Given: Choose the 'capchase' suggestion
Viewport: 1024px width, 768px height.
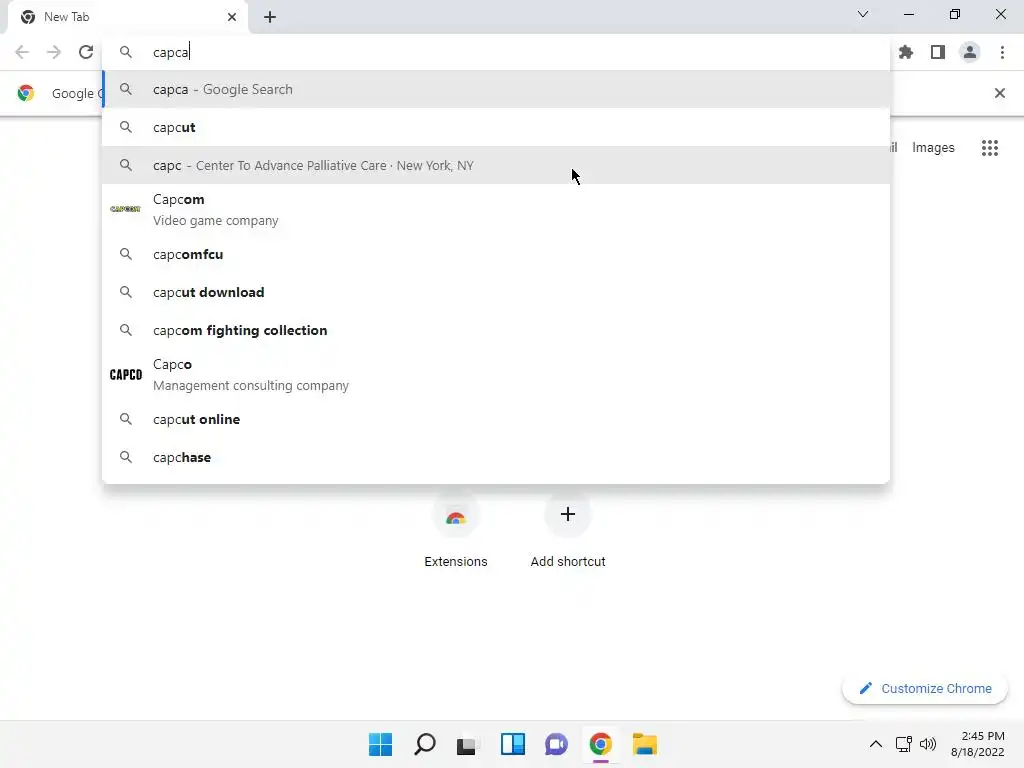Looking at the screenshot, I should click(496, 457).
